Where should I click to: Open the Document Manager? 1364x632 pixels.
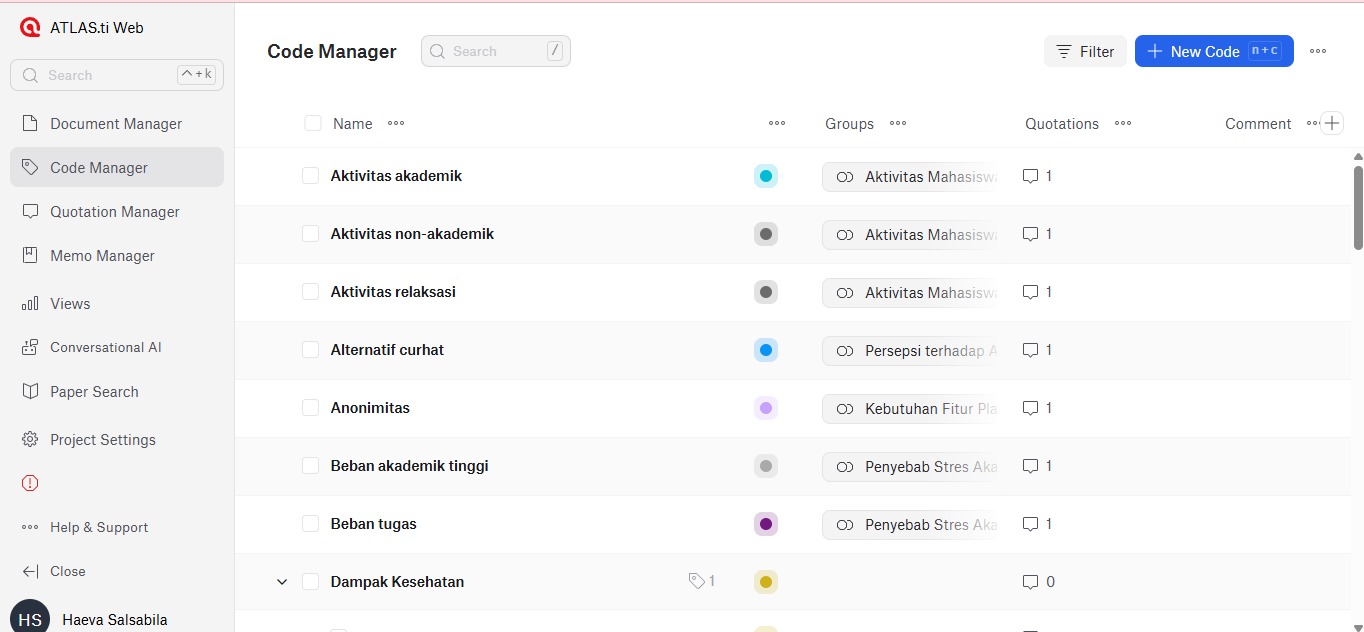click(117, 124)
